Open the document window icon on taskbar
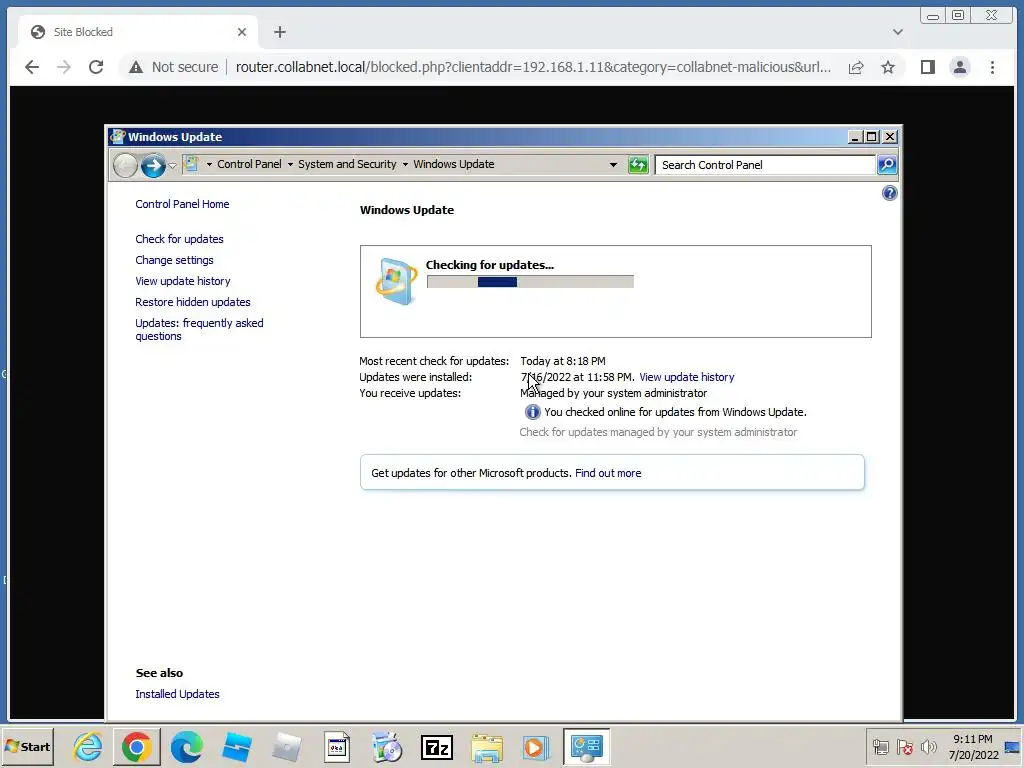The height and width of the screenshot is (768, 1024). click(337, 747)
